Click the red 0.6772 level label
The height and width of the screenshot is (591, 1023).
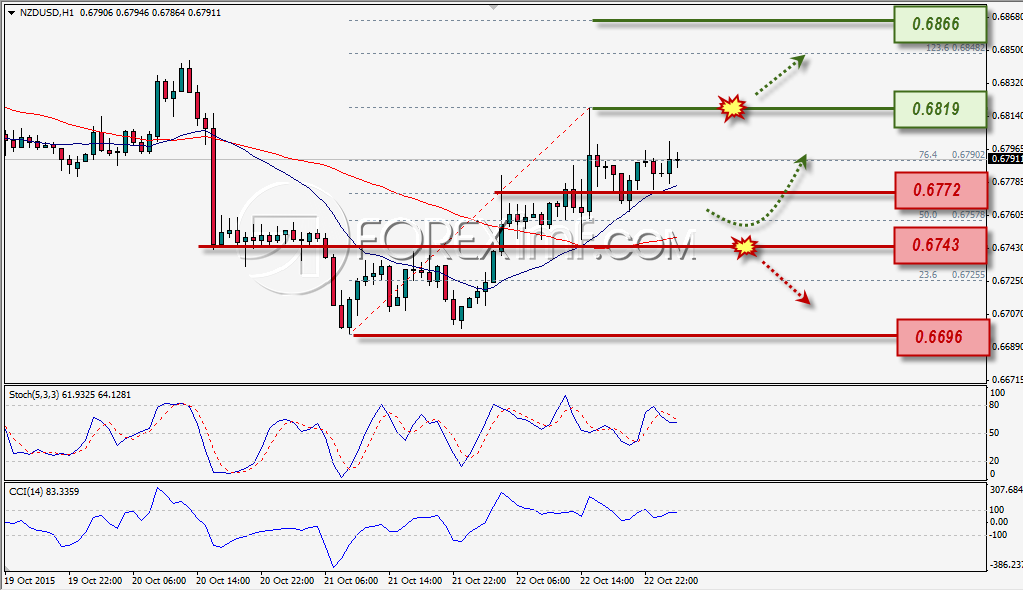(x=940, y=190)
